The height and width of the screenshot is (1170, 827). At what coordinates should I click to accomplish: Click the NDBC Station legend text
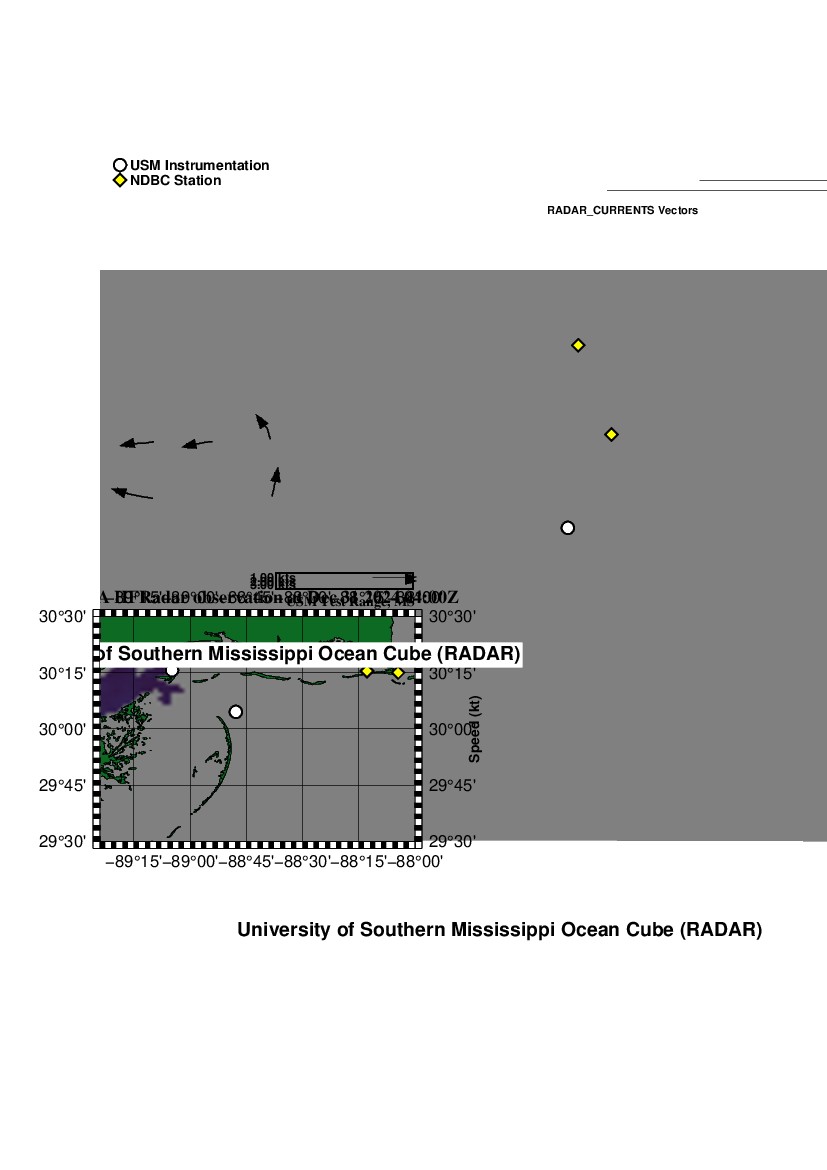[175, 181]
